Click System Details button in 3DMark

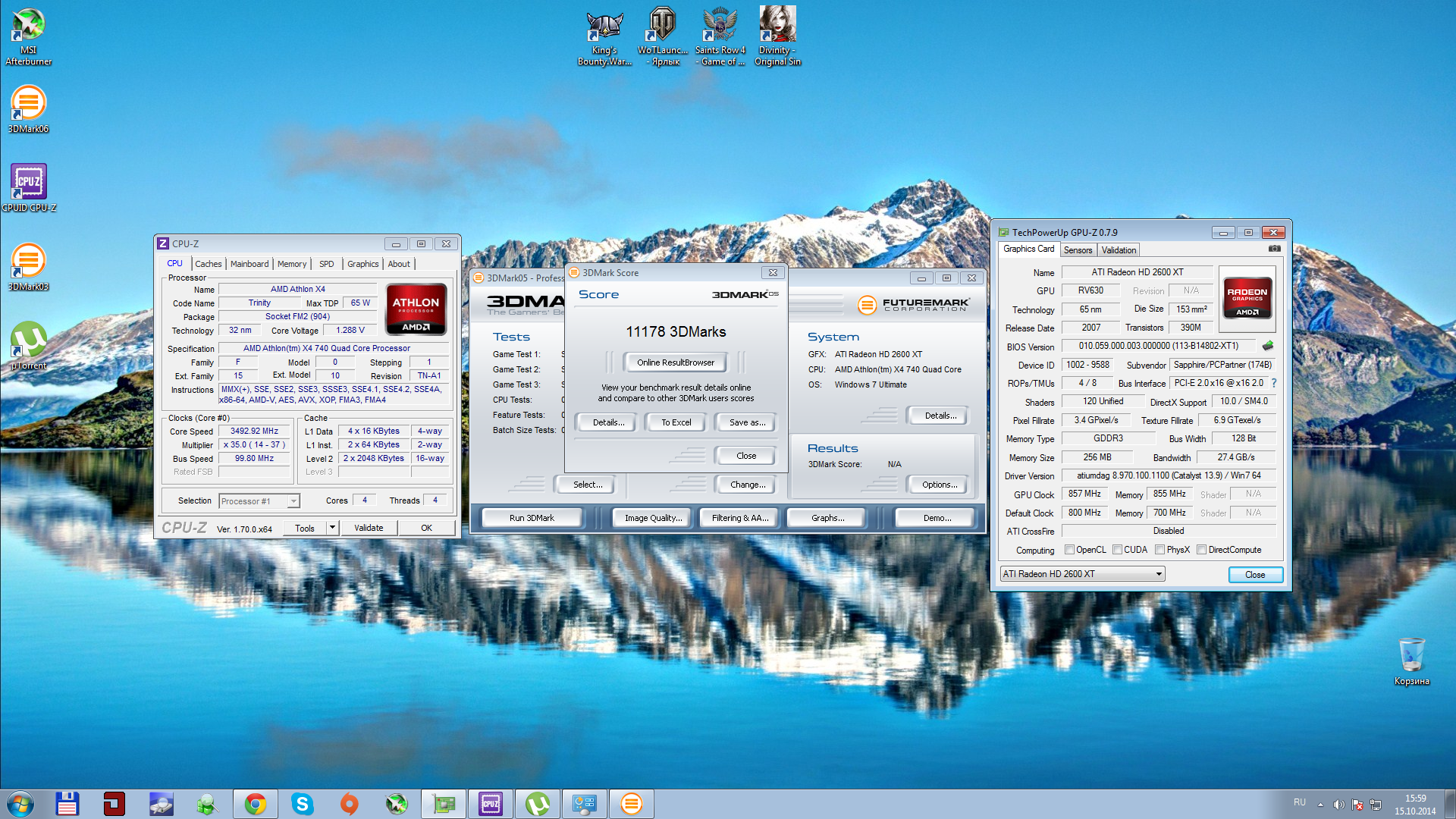[x=940, y=416]
